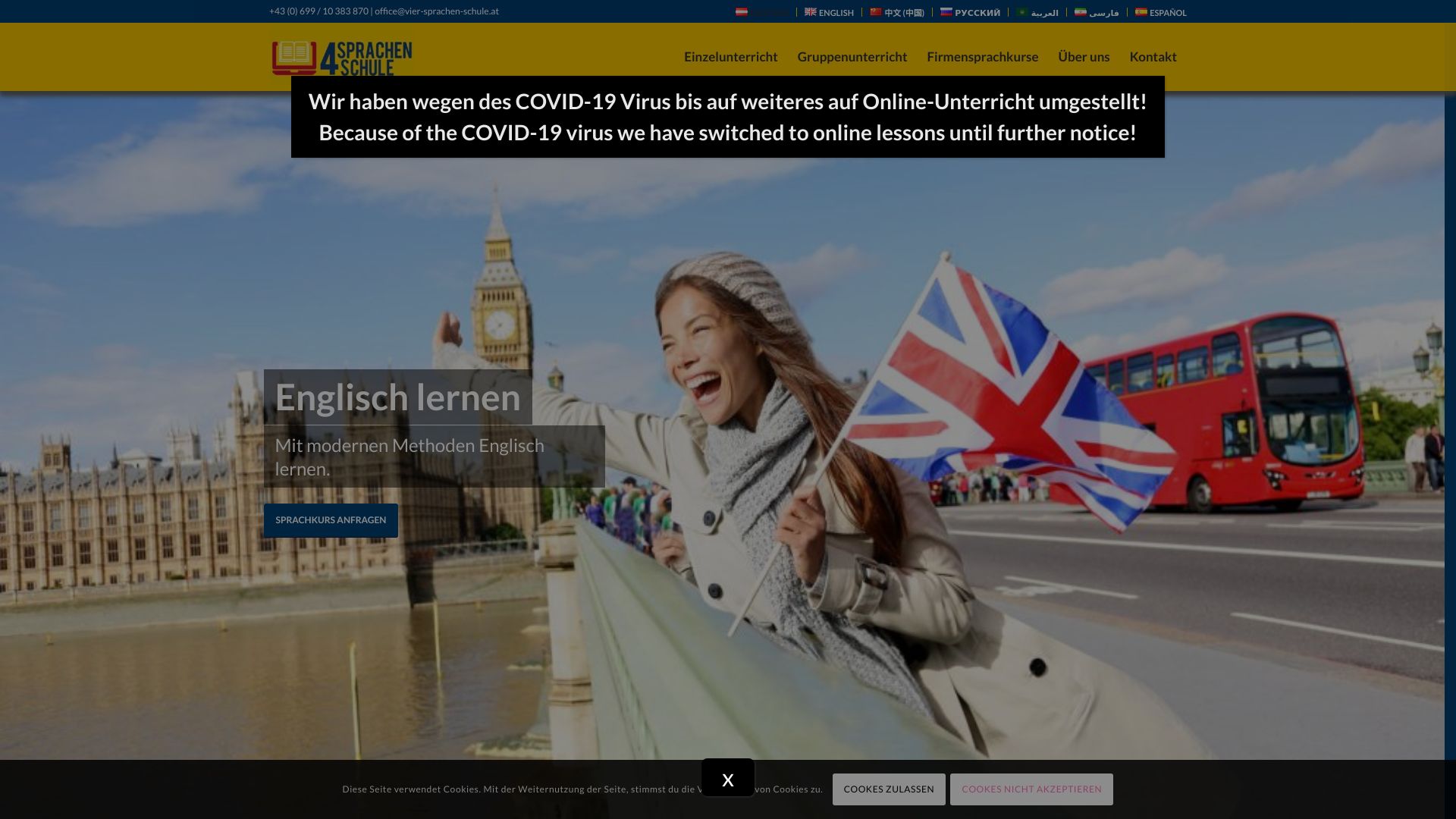Close the overlay with the X button

(727, 779)
